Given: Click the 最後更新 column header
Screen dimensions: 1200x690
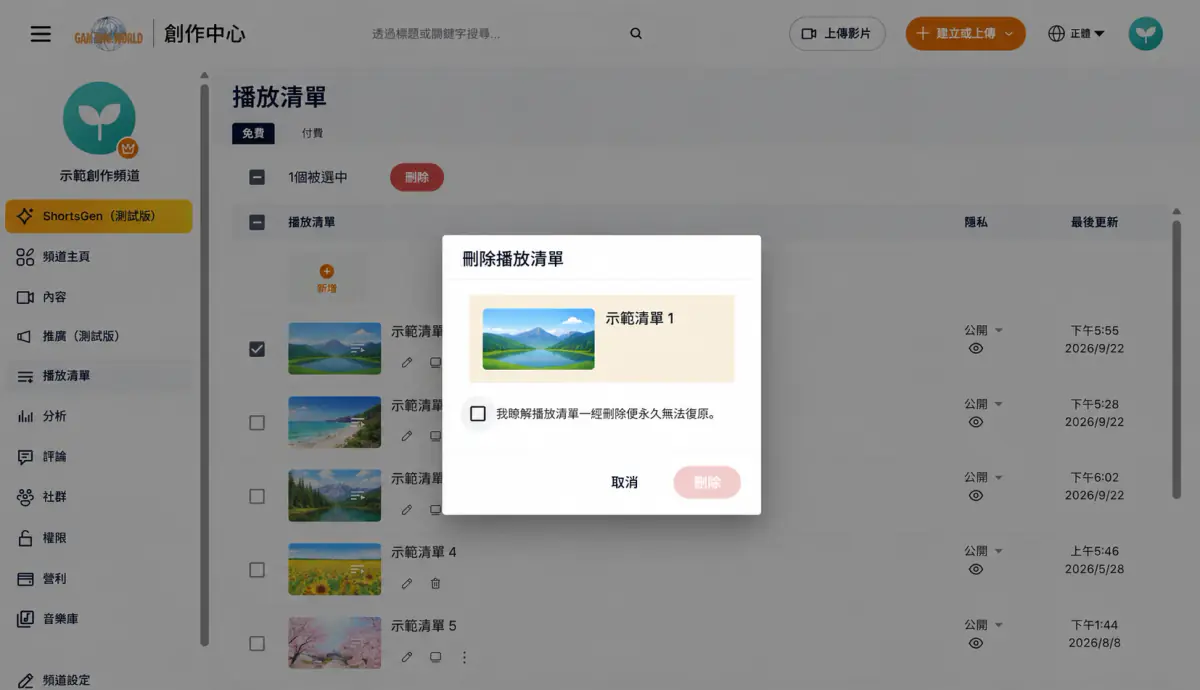Looking at the screenshot, I should [1094, 222].
